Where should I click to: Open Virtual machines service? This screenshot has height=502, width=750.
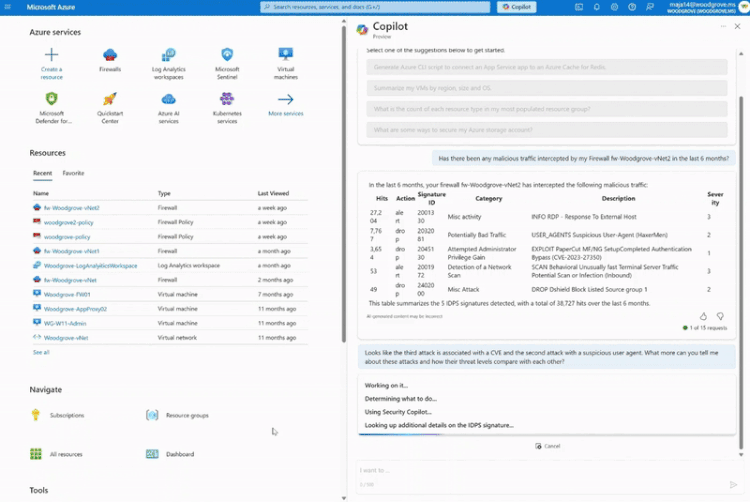point(286,64)
